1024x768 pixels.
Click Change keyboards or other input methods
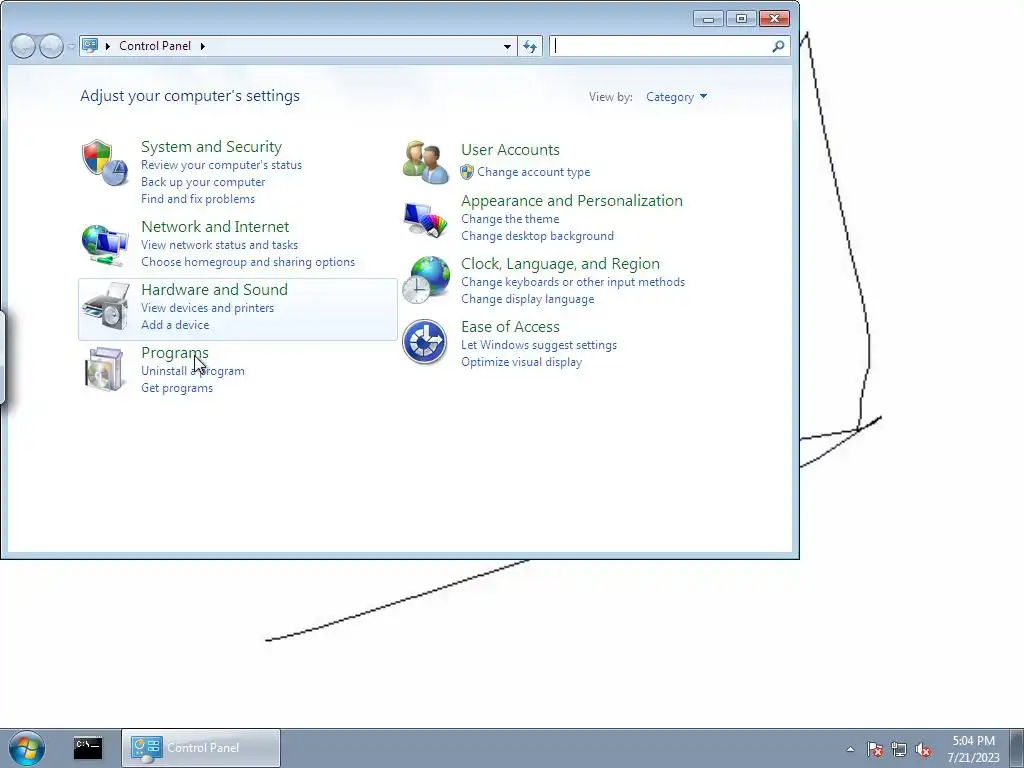pos(573,281)
